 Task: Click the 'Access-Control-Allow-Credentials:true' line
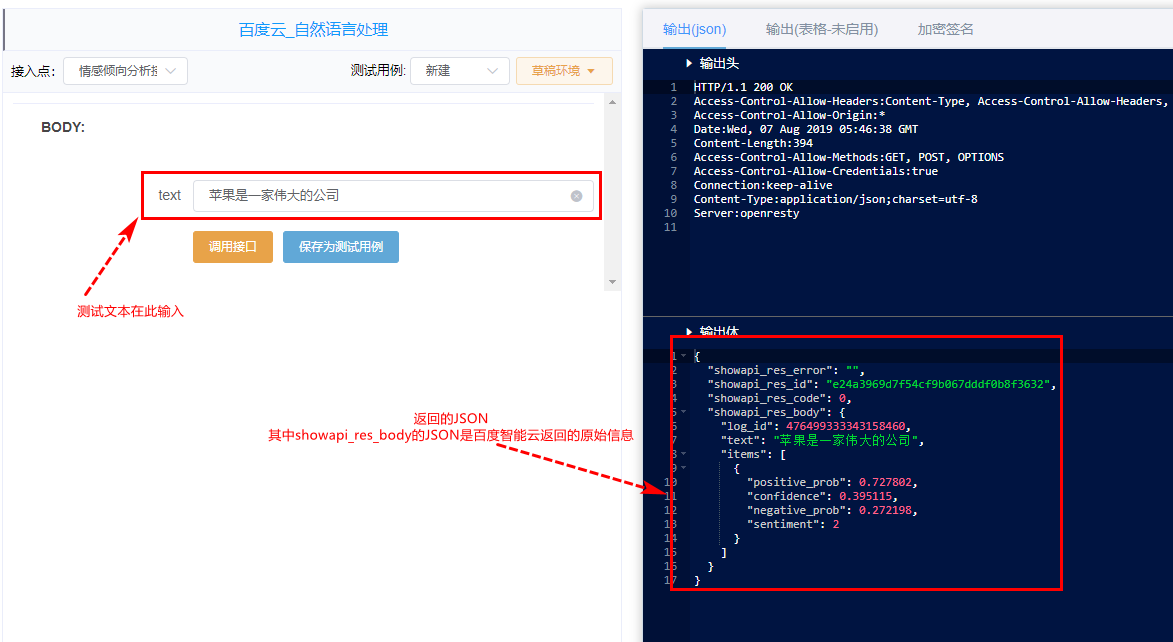click(x=815, y=171)
